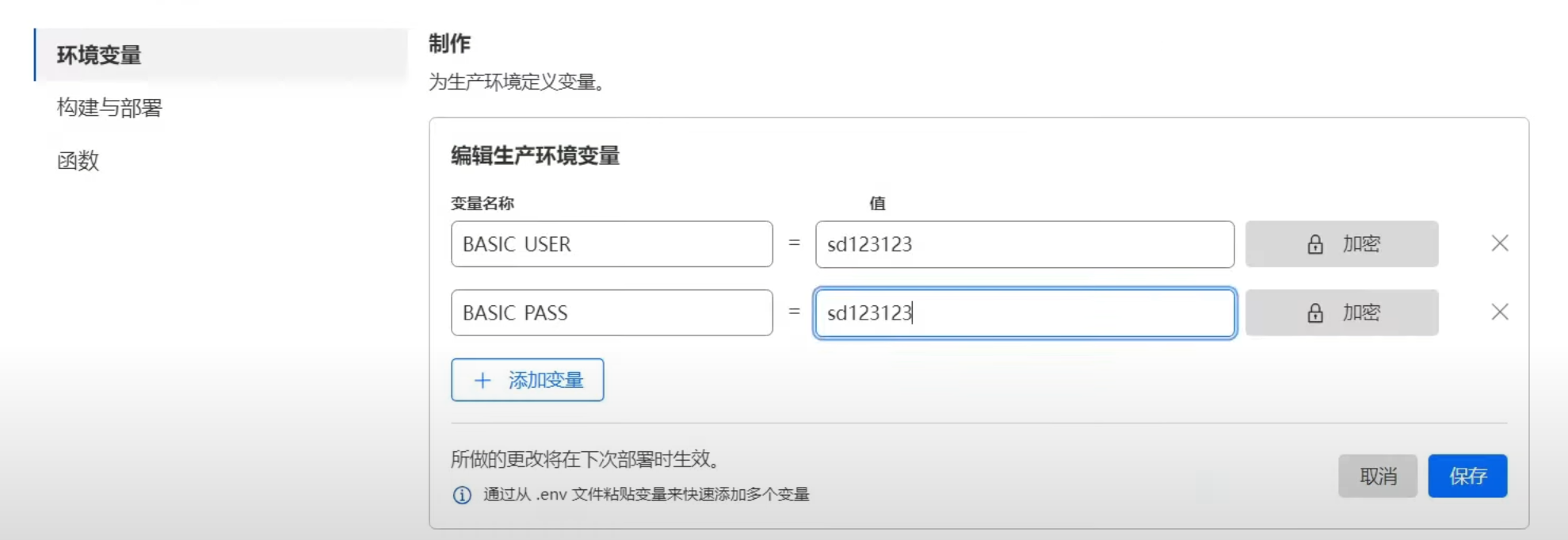The width and height of the screenshot is (1568, 540).
Task: Select 函数 in the sidebar
Action: [x=78, y=161]
